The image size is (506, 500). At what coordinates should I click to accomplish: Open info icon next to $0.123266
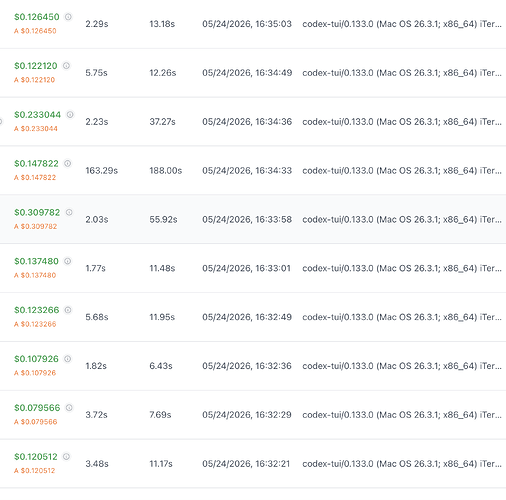pos(68,310)
